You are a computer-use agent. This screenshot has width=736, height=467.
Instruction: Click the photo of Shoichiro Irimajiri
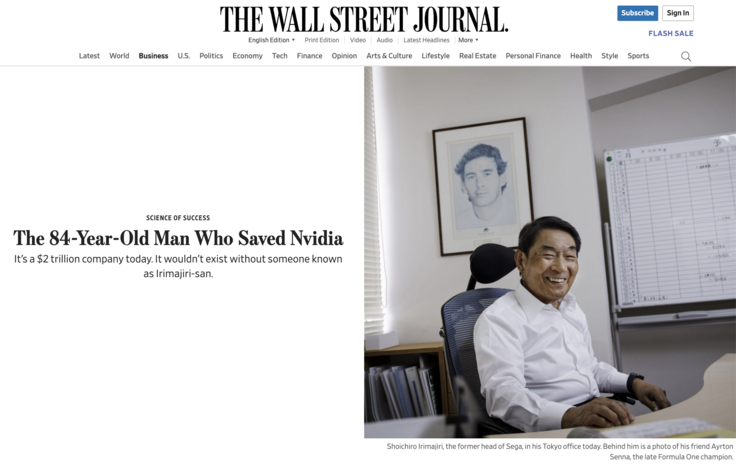pos(550,252)
